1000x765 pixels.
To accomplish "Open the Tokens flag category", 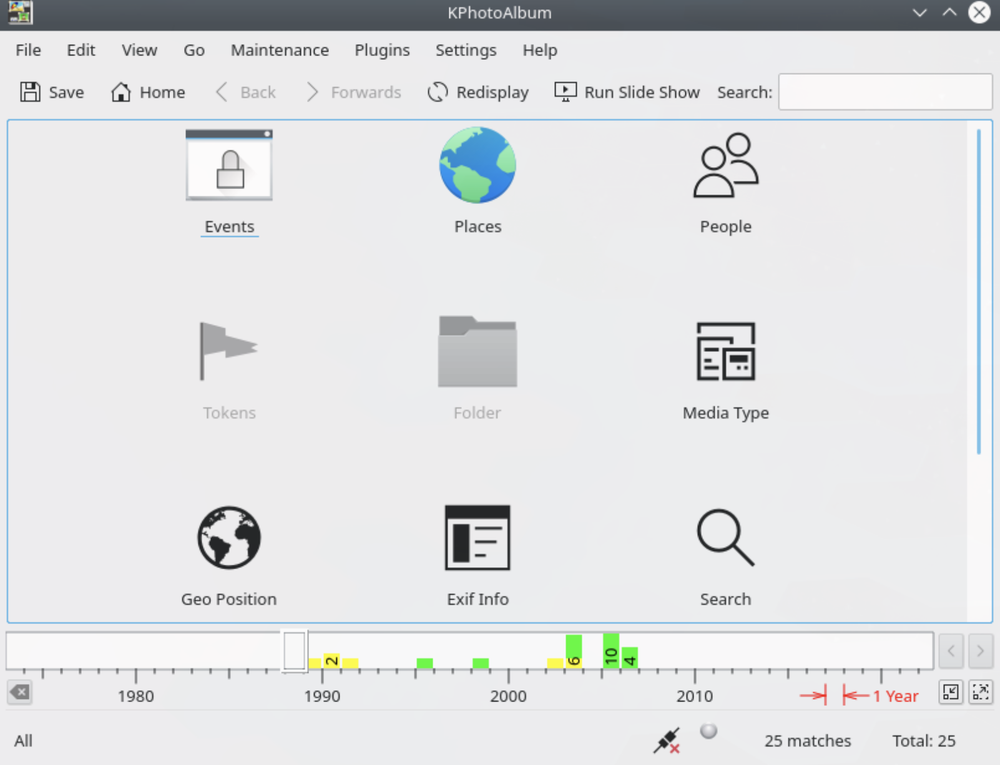I will (x=229, y=370).
